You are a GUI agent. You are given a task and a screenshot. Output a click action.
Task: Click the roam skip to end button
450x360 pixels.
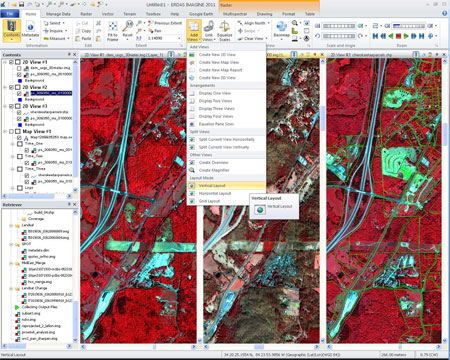pos(421,36)
